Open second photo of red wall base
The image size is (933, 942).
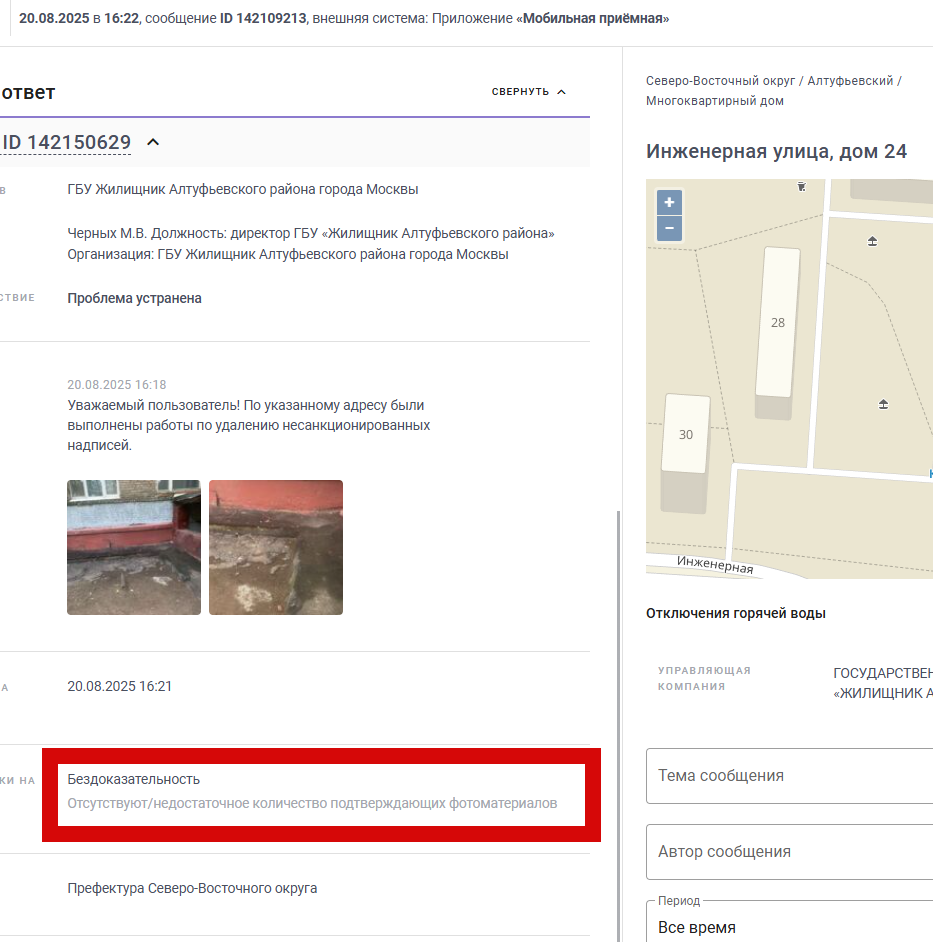click(x=276, y=547)
